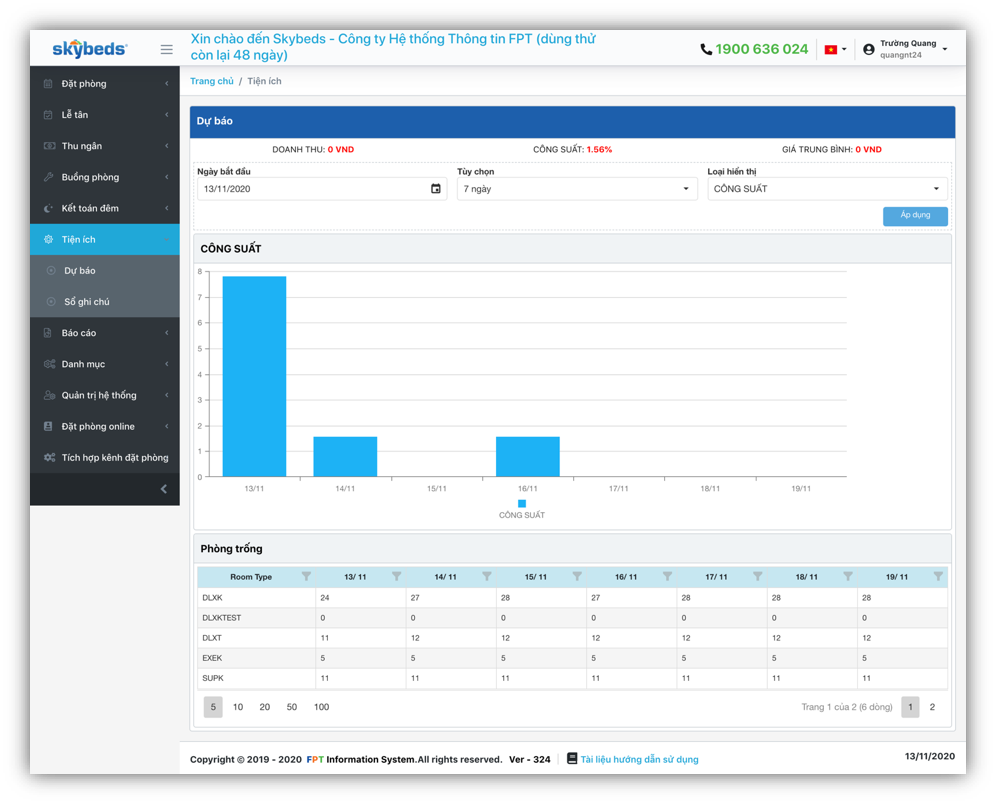Expand the Đặt phòng sidebar menu
The height and width of the screenshot is (804, 996).
(104, 84)
